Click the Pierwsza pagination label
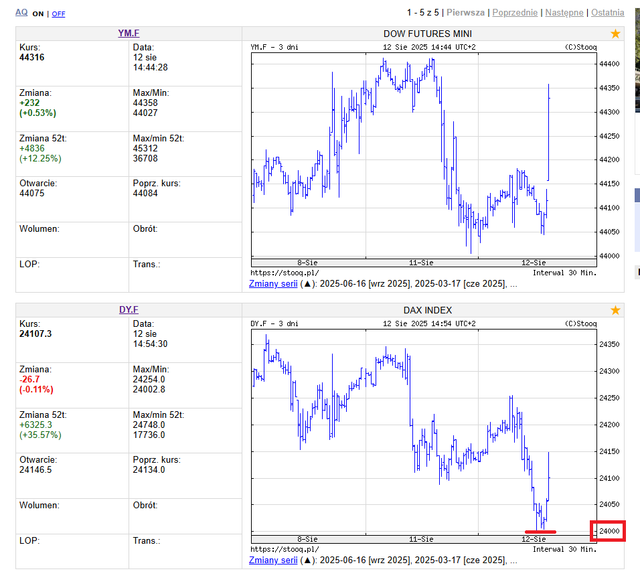 (x=465, y=13)
